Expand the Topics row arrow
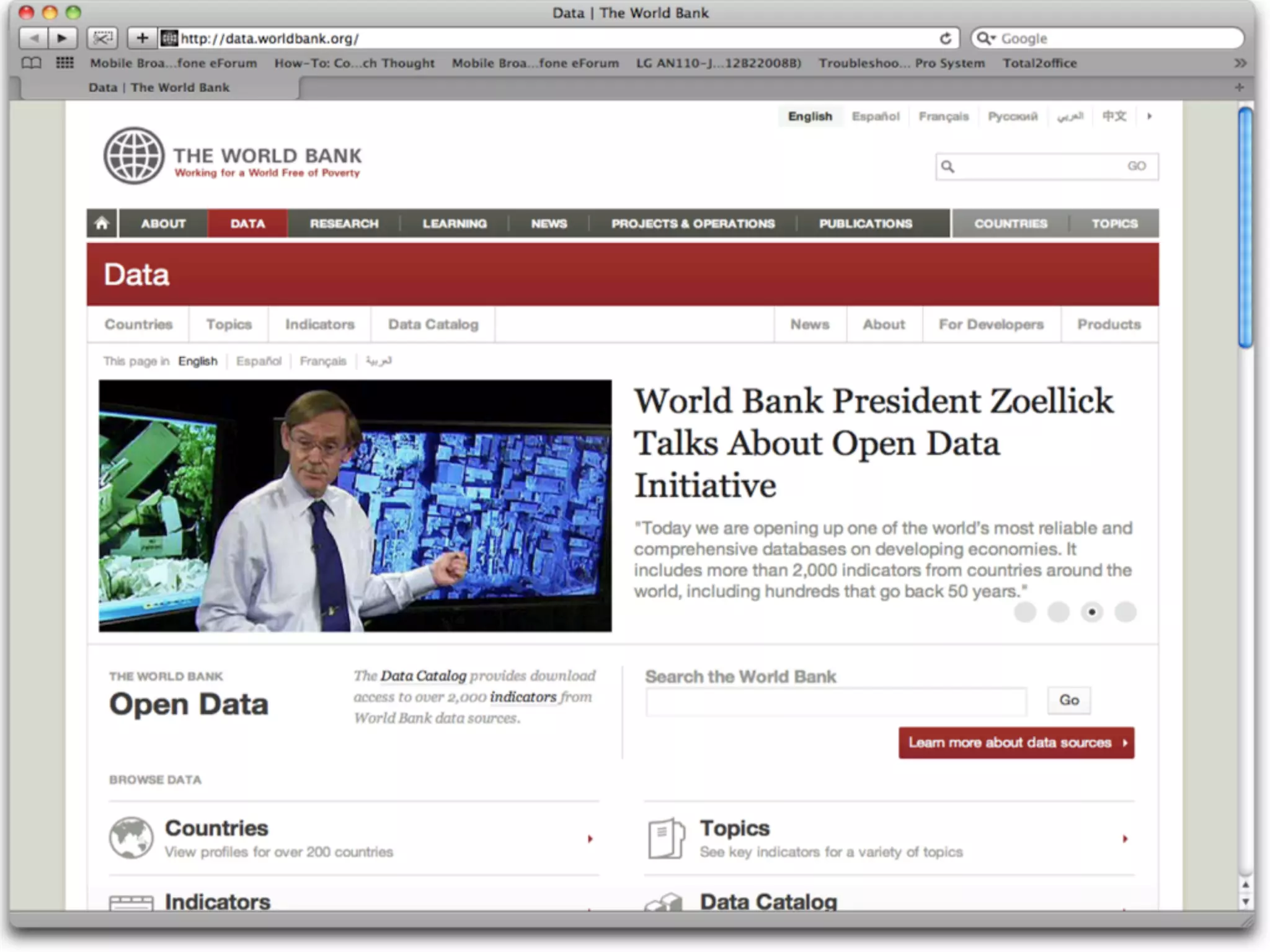This screenshot has height=952, width=1270. [x=1125, y=839]
